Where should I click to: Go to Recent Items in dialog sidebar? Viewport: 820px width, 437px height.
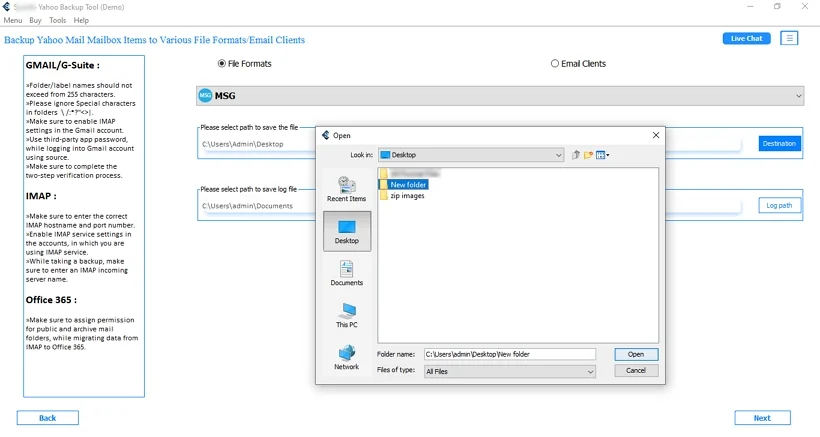point(346,189)
